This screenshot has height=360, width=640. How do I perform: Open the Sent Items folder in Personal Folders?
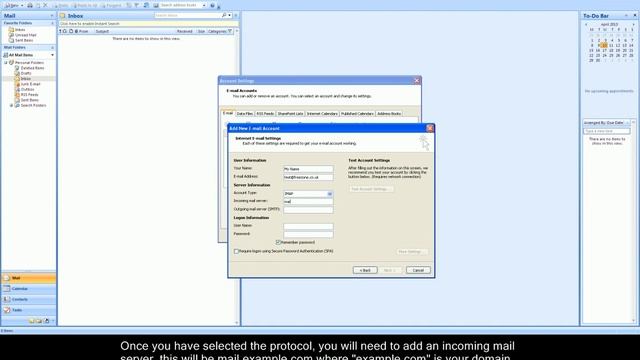tap(29, 100)
